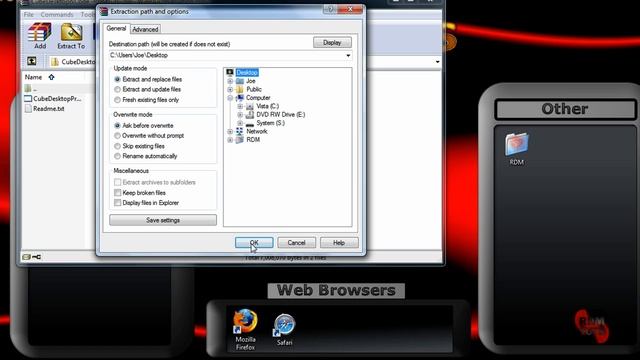Image resolution: width=640 pixels, height=360 pixels.
Task: Switch to the General tab
Action: point(116,29)
